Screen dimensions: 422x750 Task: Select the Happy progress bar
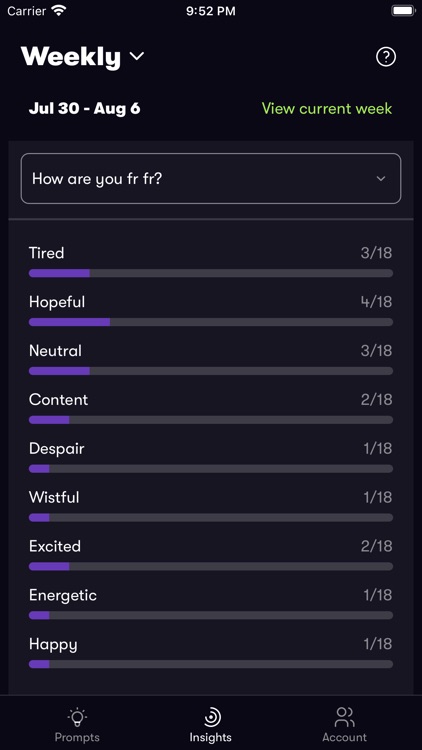coord(211,664)
